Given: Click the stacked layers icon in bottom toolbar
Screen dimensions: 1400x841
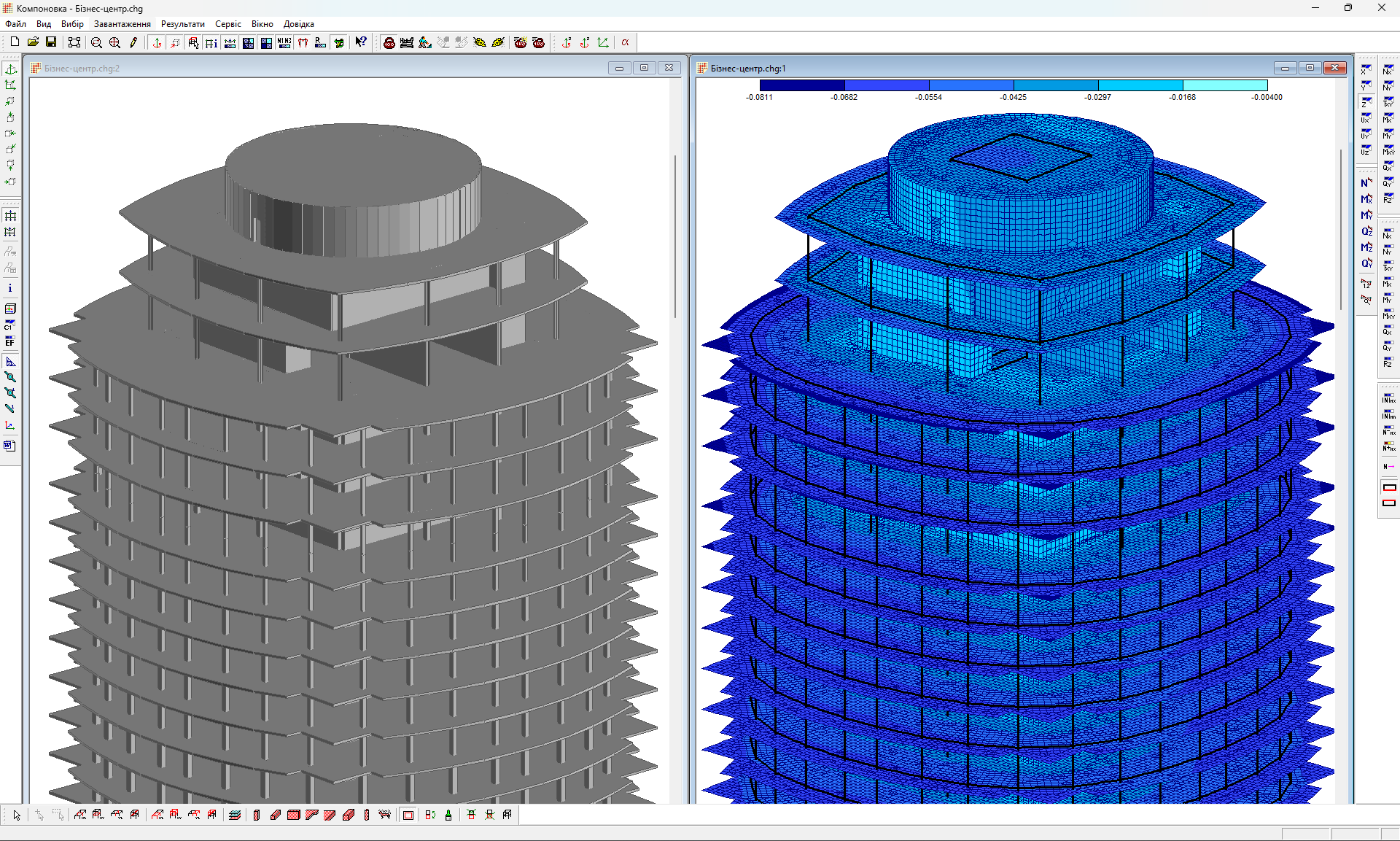Looking at the screenshot, I should pyautogui.click(x=234, y=815).
